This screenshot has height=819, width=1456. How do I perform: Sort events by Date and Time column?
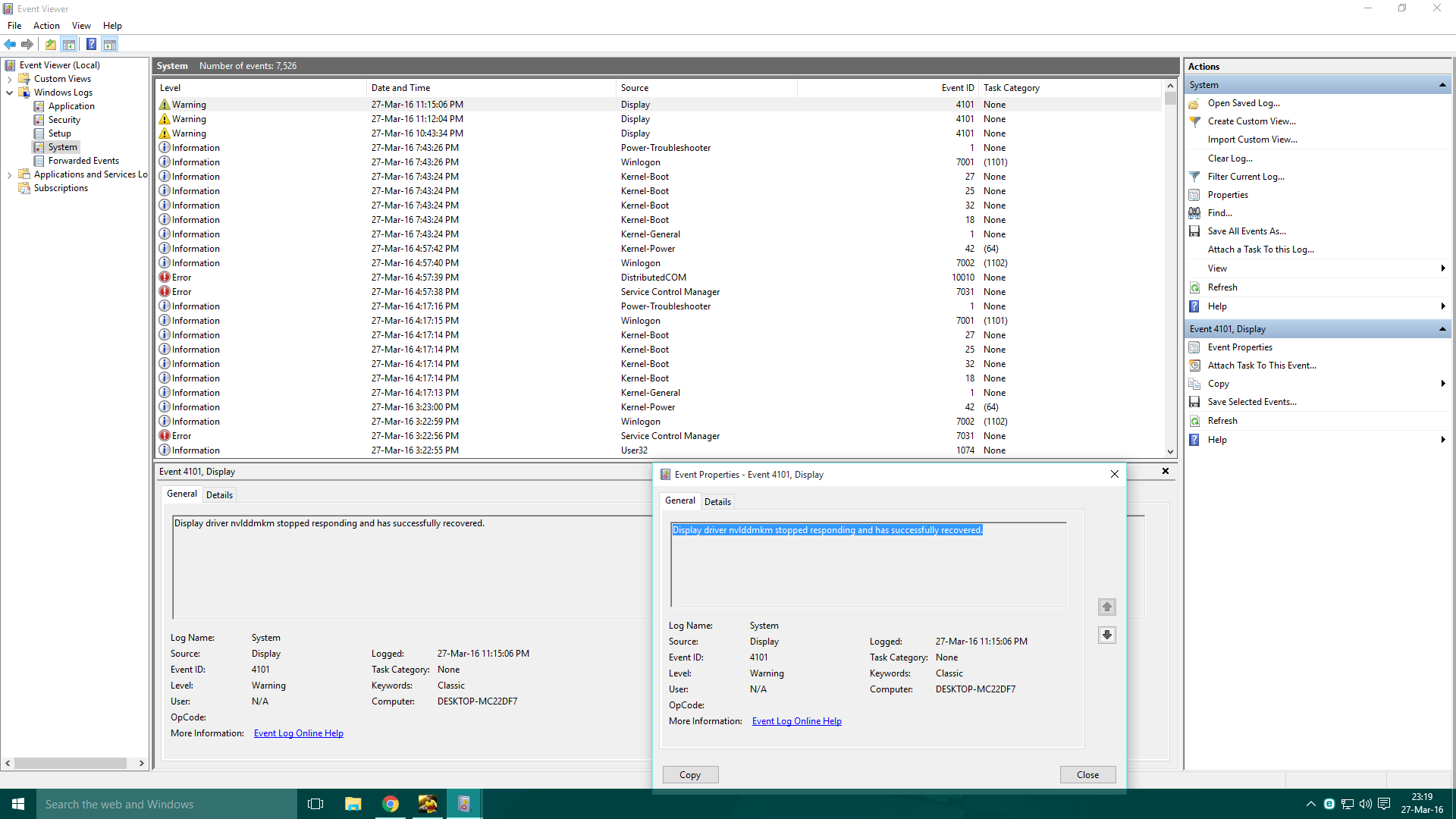pos(400,88)
